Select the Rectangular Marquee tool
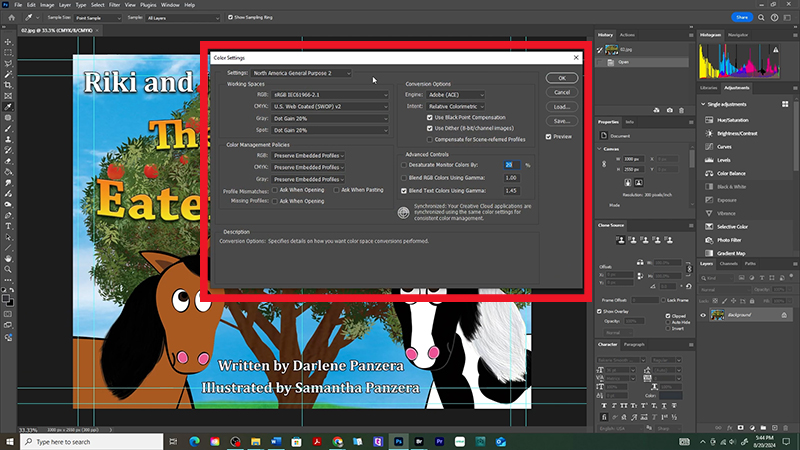The width and height of the screenshot is (800, 450). 8,53
